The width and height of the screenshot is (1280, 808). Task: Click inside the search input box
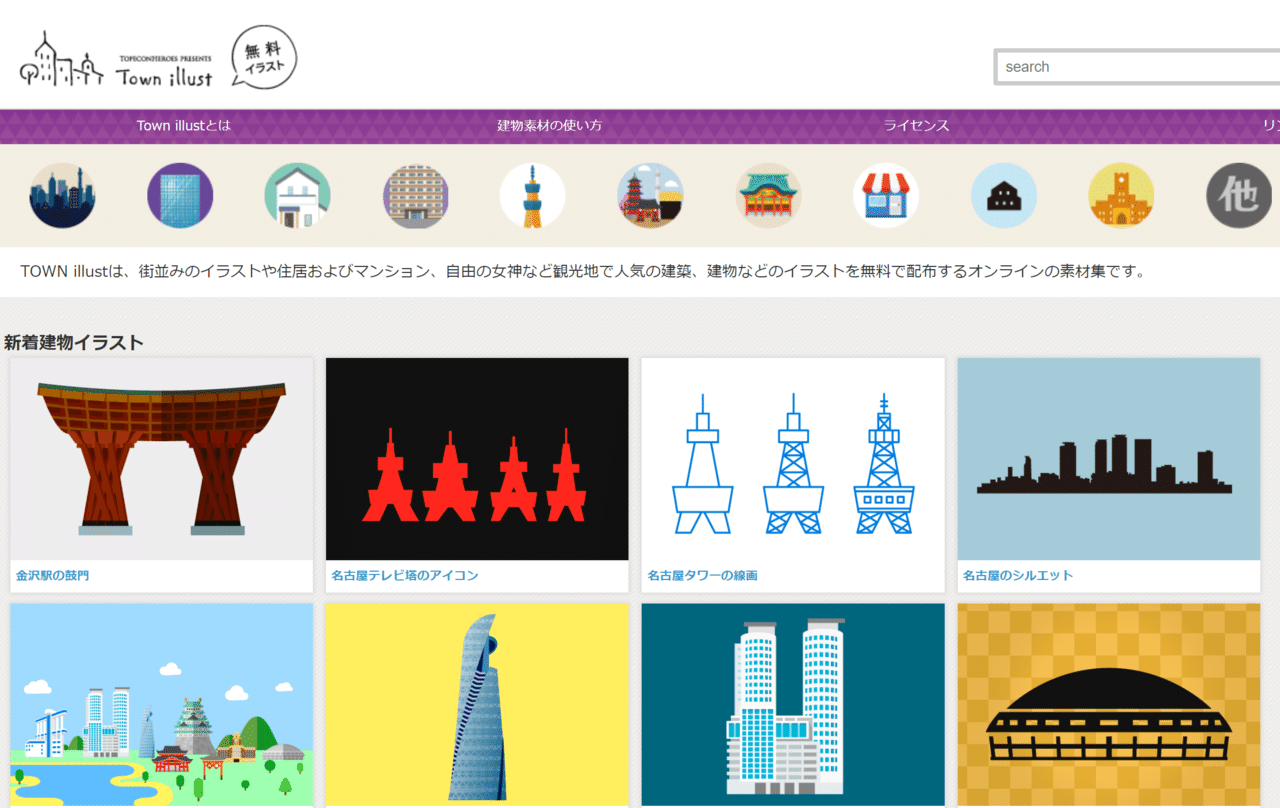click(x=1137, y=66)
